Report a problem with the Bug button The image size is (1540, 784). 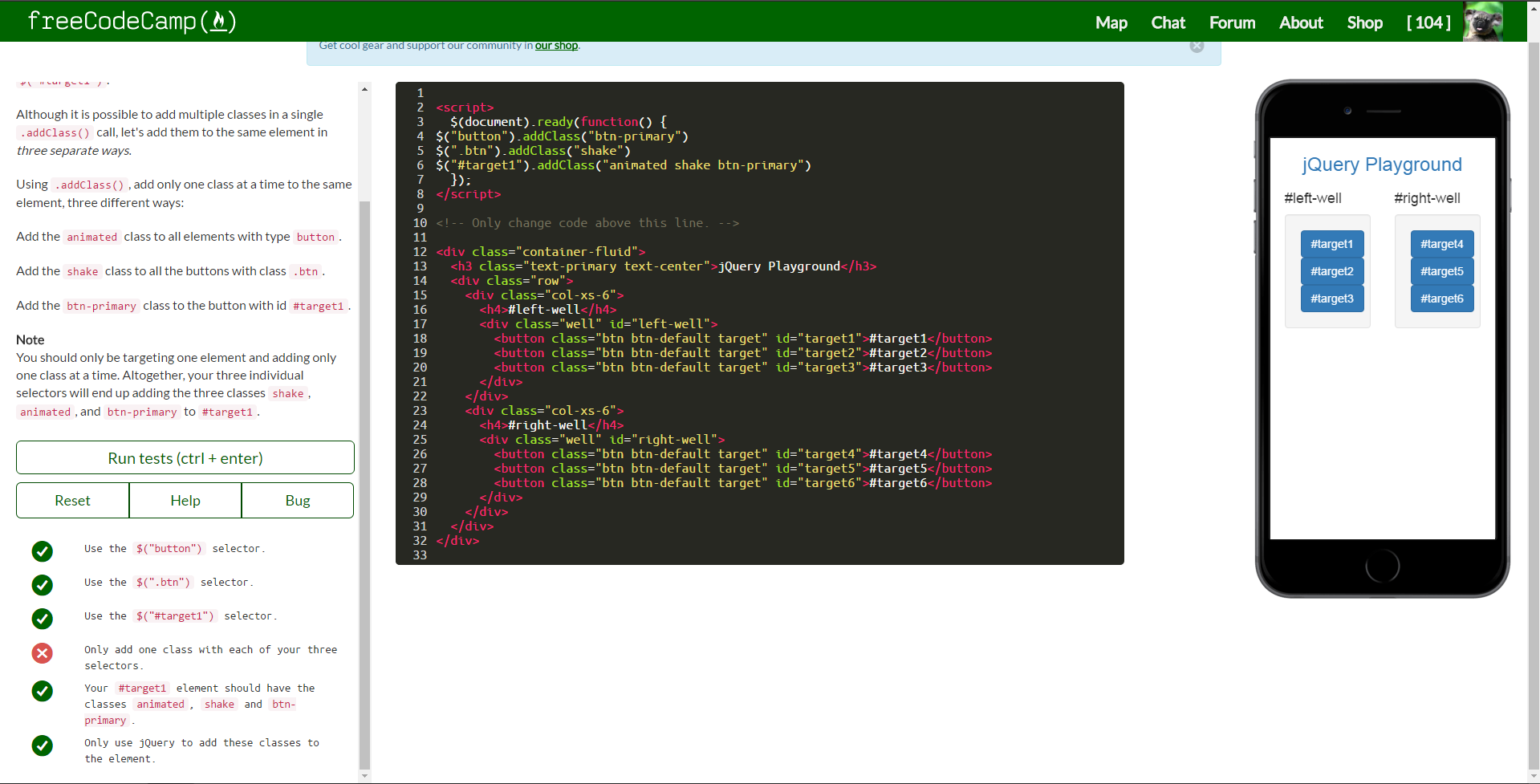coord(298,500)
